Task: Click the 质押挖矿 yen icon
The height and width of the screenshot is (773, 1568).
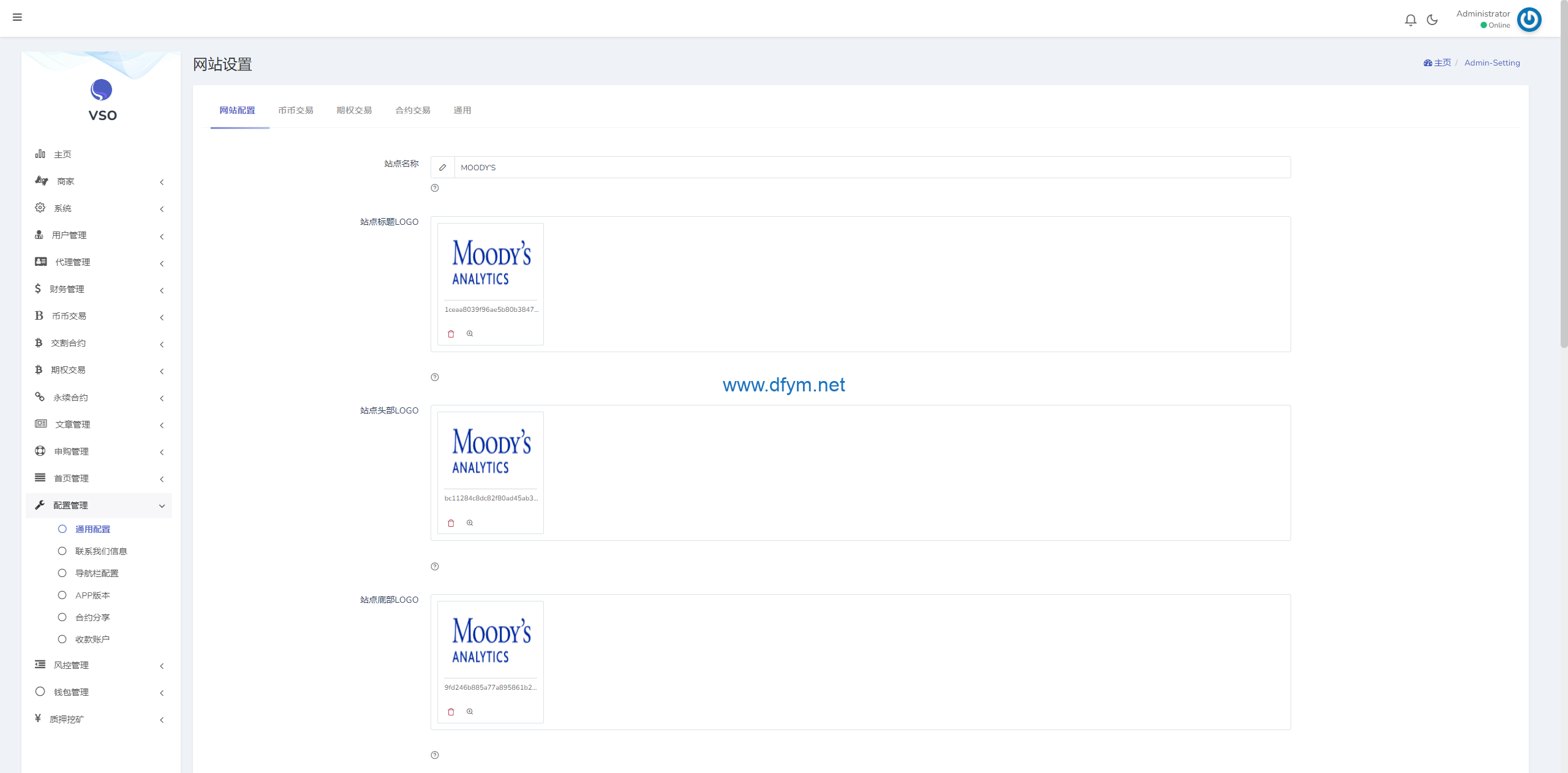Action: click(38, 718)
